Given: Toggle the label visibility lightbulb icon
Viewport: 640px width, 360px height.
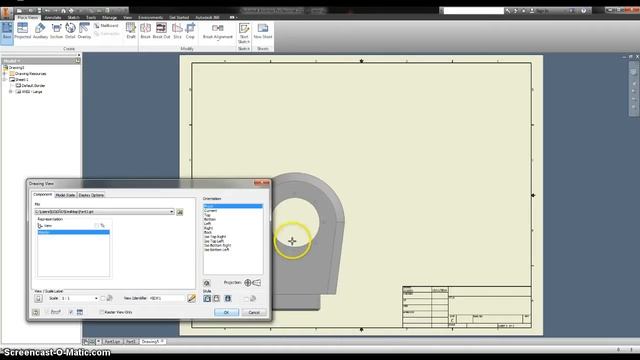Looking at the screenshot, I should point(38,298).
